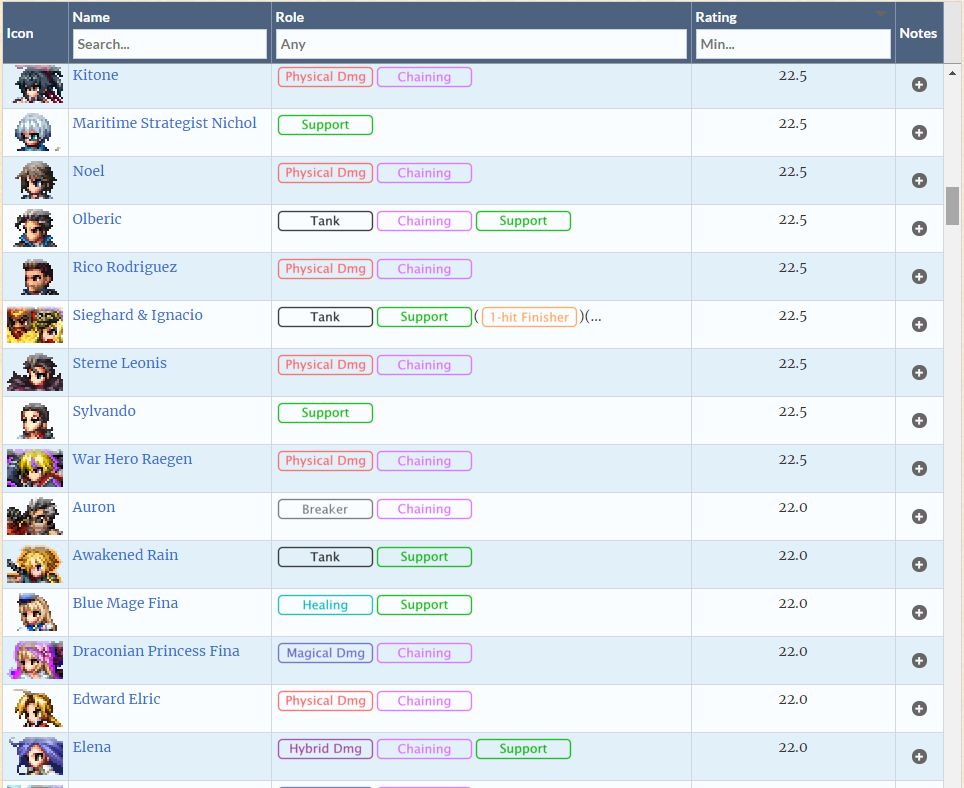
Task: Click Chaining tag in Noel row
Action: 424,173
